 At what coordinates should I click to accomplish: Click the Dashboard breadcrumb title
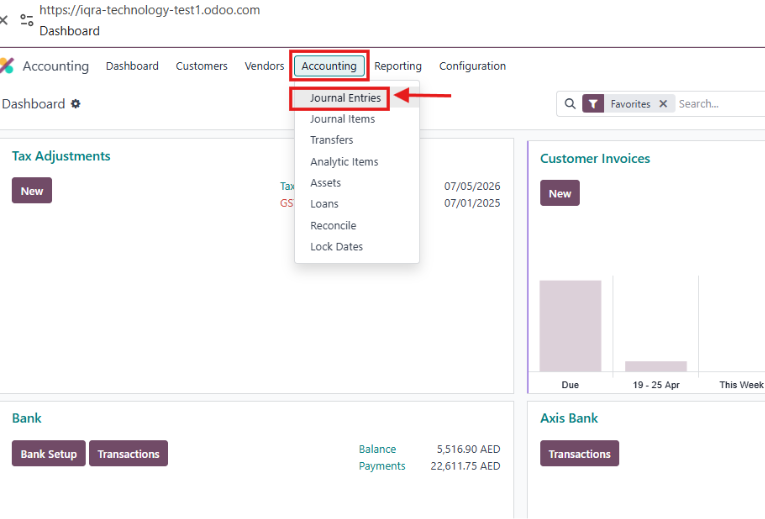(x=33, y=104)
